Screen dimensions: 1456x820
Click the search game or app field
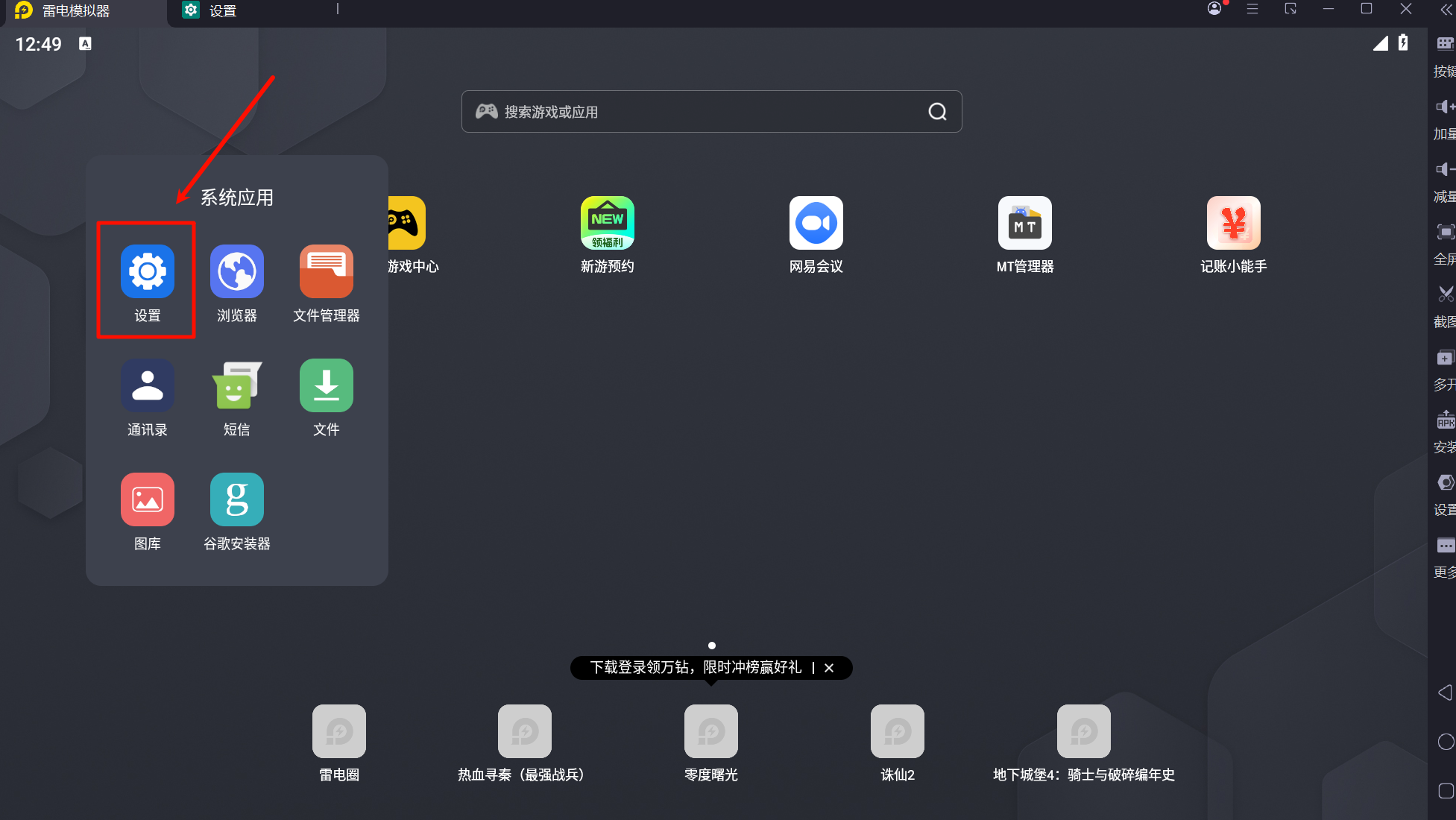pyautogui.click(x=701, y=112)
